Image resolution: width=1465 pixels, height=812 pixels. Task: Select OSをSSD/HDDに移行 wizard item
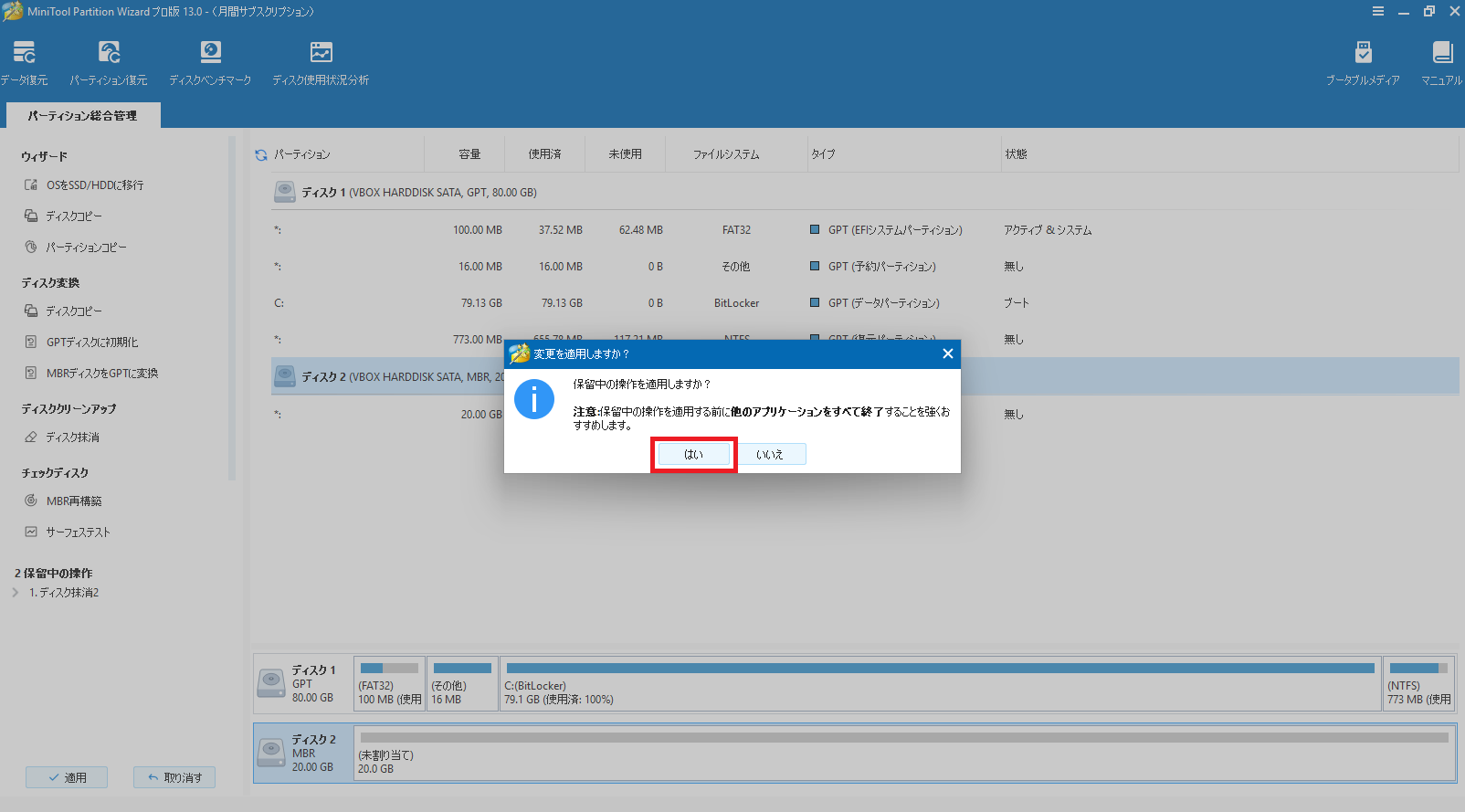click(94, 185)
